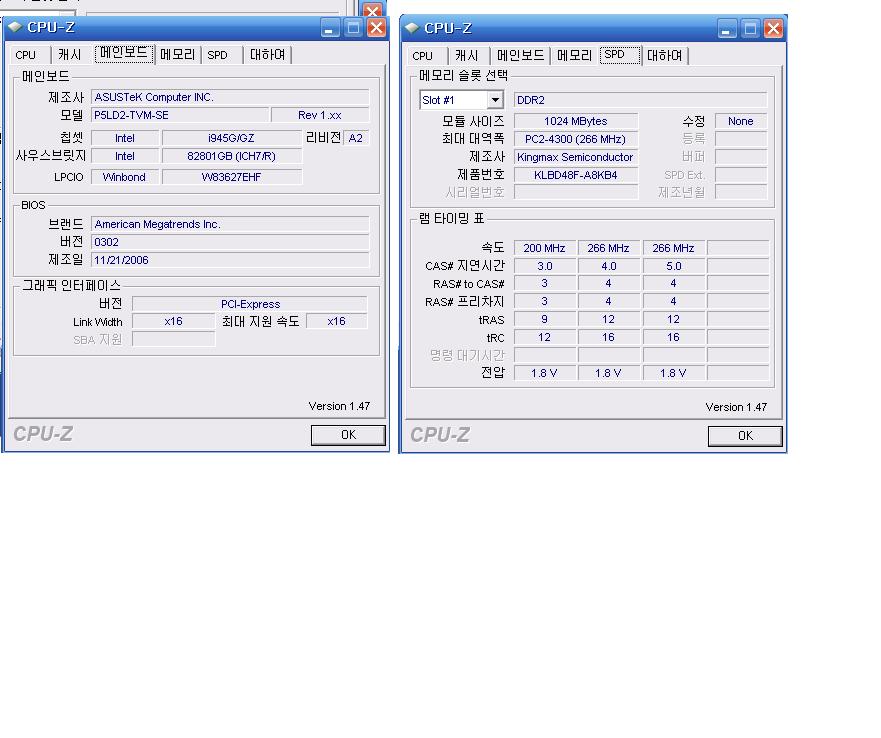
Task: Click Version 1.47 text in right window
Action: [x=736, y=408]
